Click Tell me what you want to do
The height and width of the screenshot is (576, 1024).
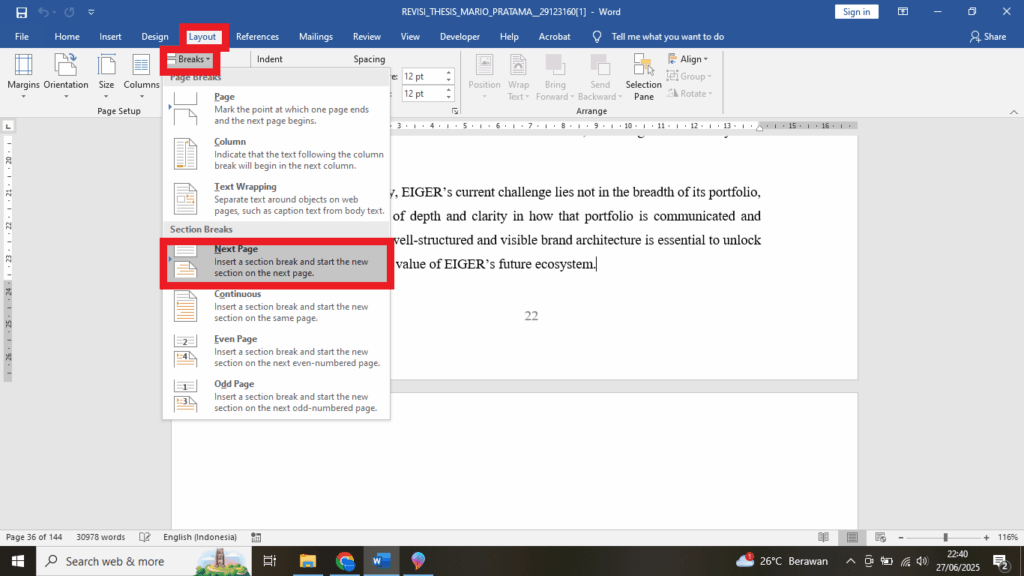[667, 37]
